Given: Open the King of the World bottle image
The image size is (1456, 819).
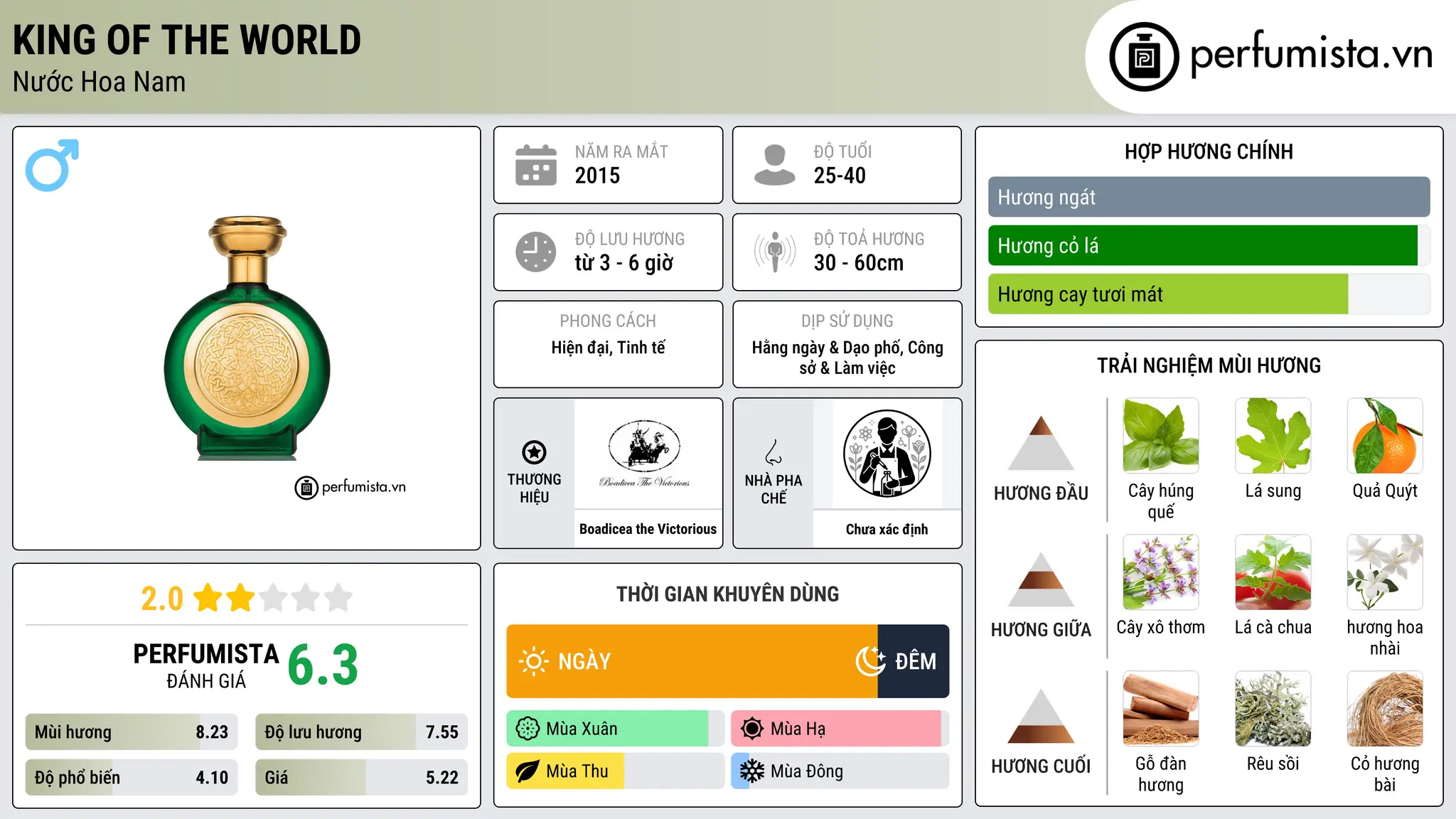Looking at the screenshot, I should [247, 339].
